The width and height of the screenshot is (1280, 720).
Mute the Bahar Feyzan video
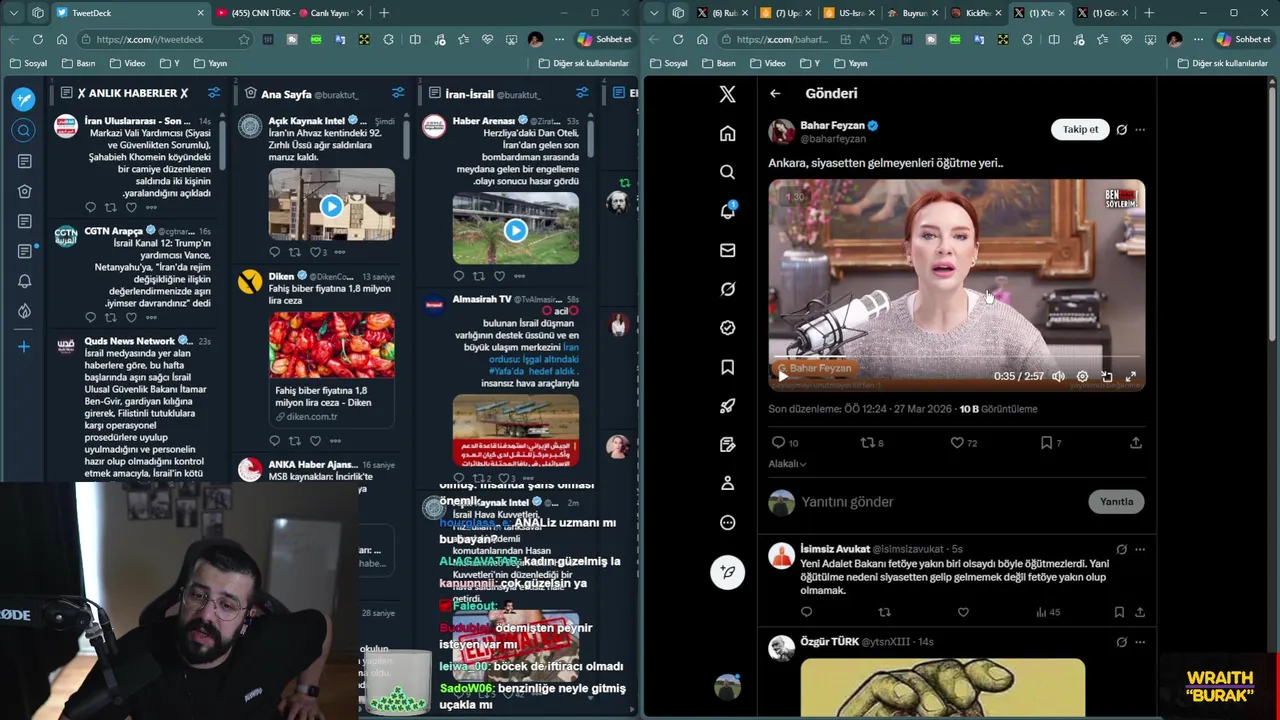[x=1058, y=376]
